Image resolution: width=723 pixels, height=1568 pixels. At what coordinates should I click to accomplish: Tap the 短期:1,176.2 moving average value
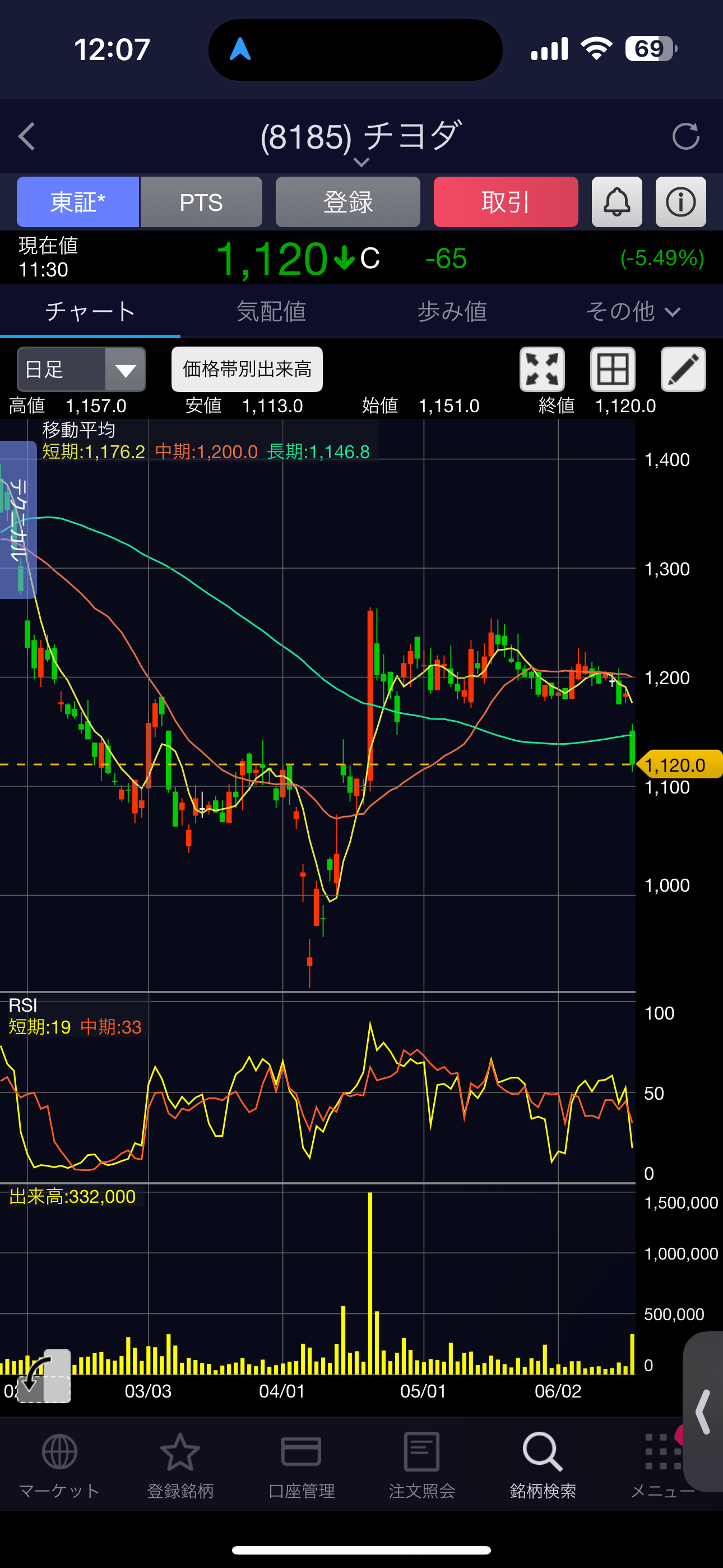(x=94, y=452)
